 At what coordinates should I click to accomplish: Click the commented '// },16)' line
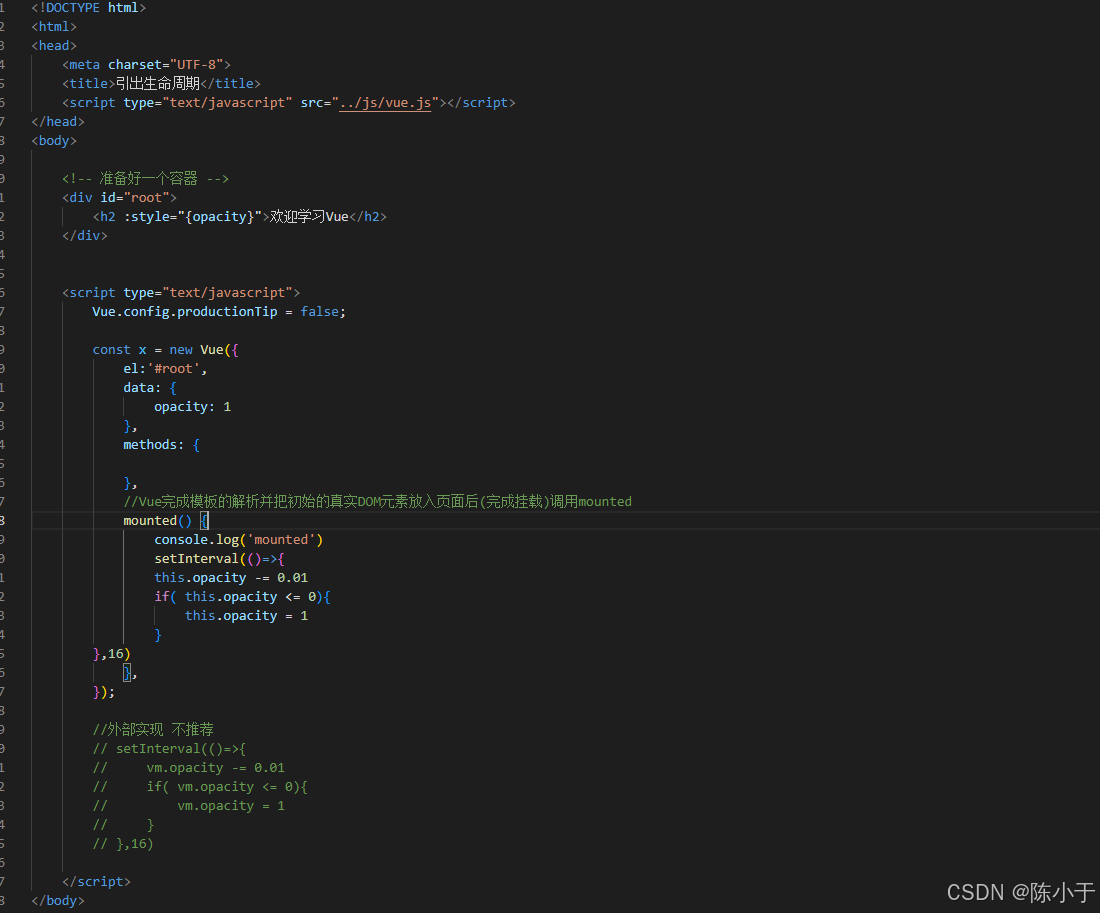click(123, 844)
